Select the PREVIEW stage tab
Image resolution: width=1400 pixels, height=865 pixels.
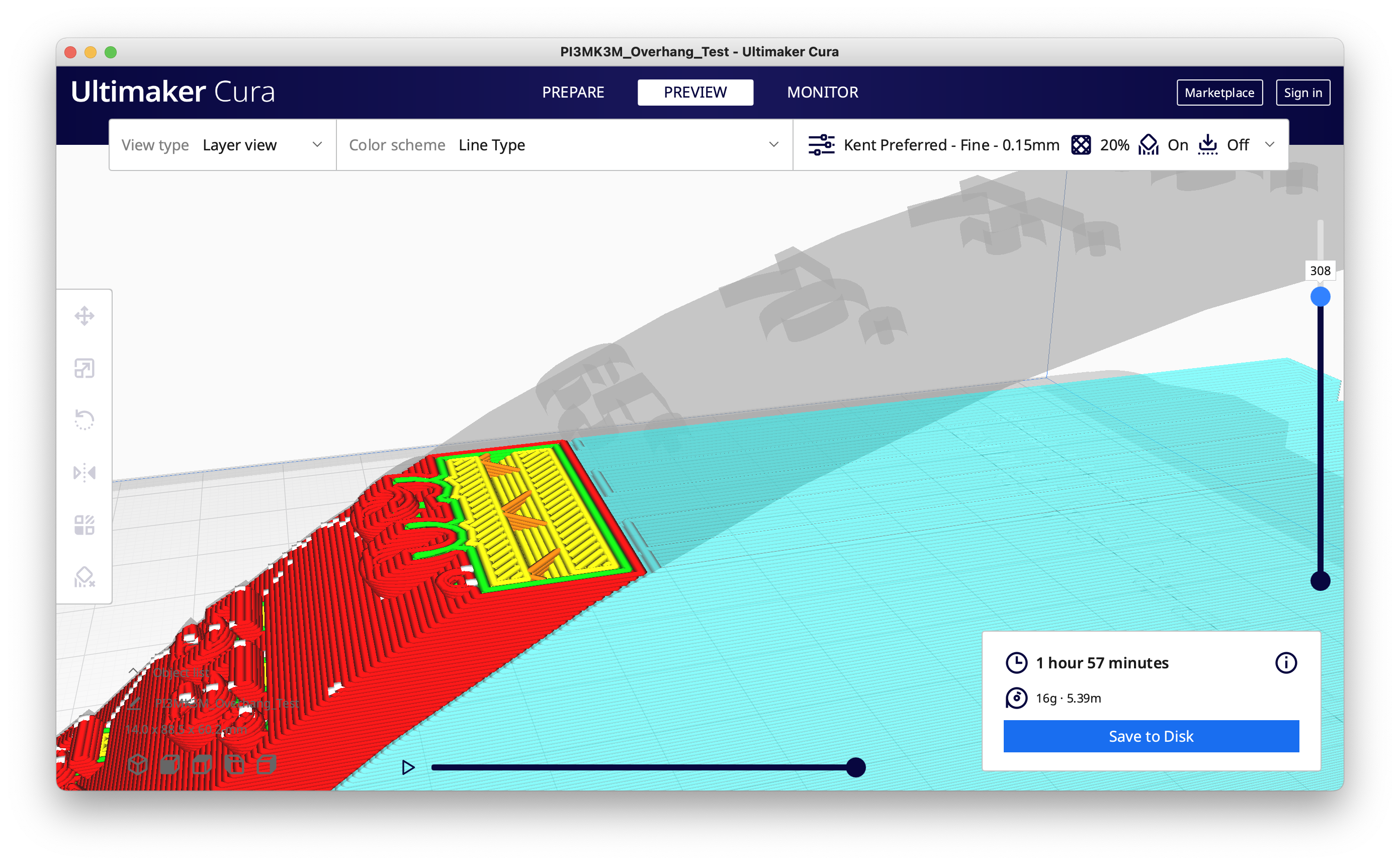[x=695, y=92]
